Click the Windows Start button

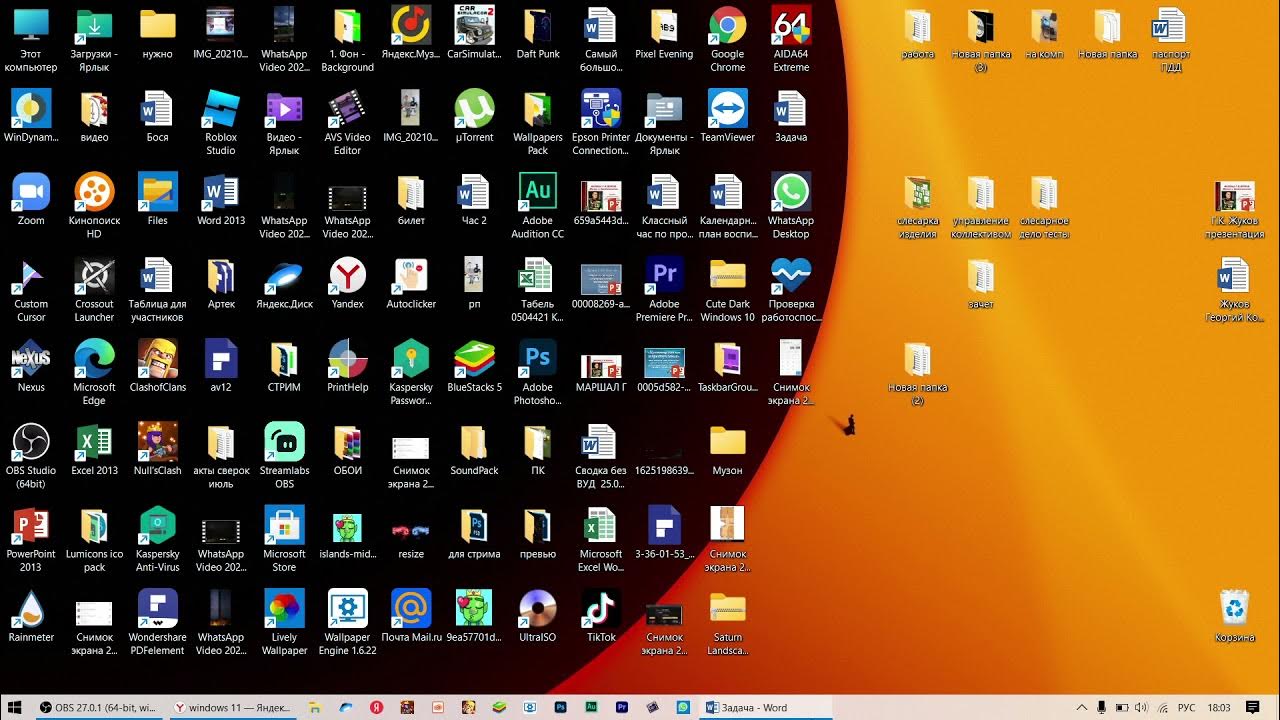(16, 707)
